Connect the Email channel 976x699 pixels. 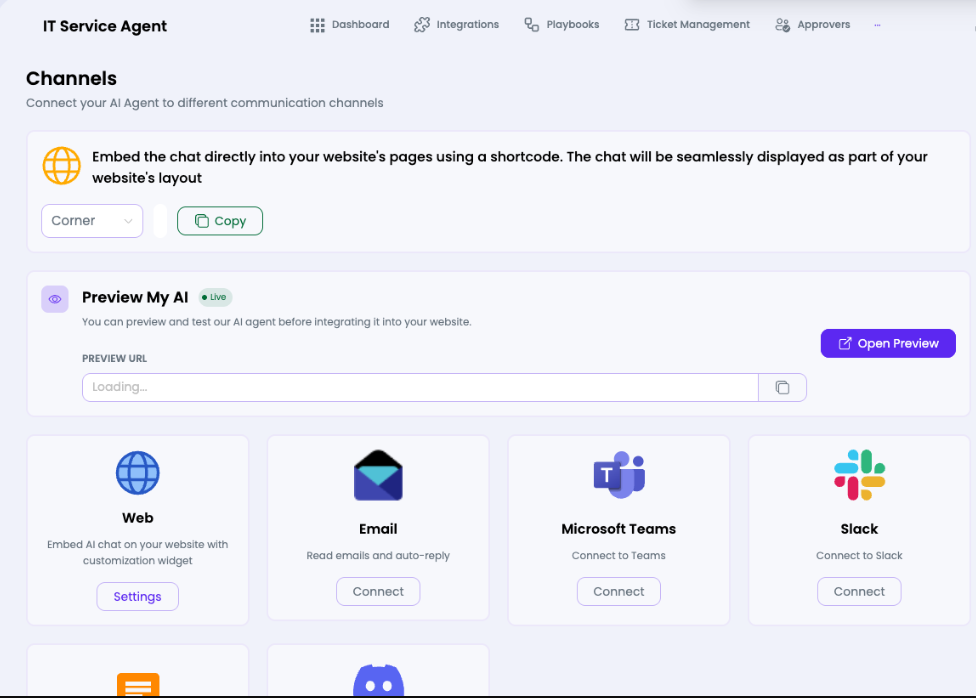pos(378,592)
